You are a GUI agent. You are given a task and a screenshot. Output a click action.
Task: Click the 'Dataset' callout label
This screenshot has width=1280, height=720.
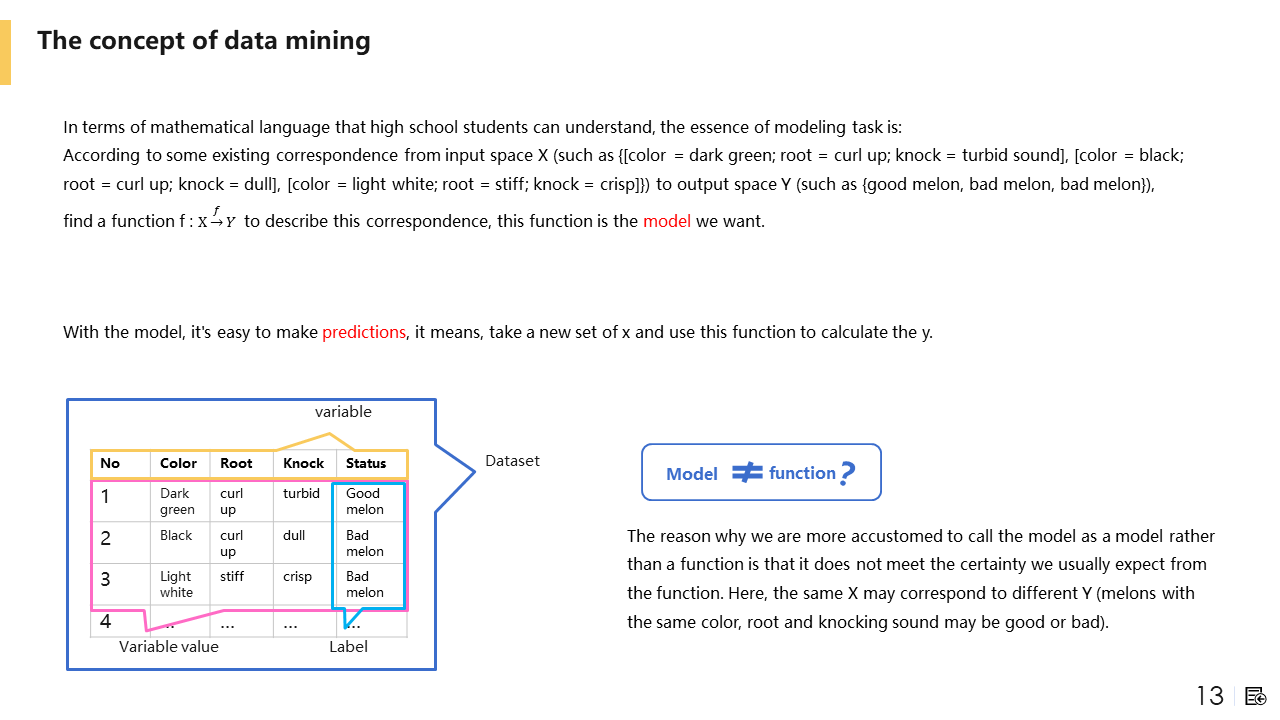(512, 461)
